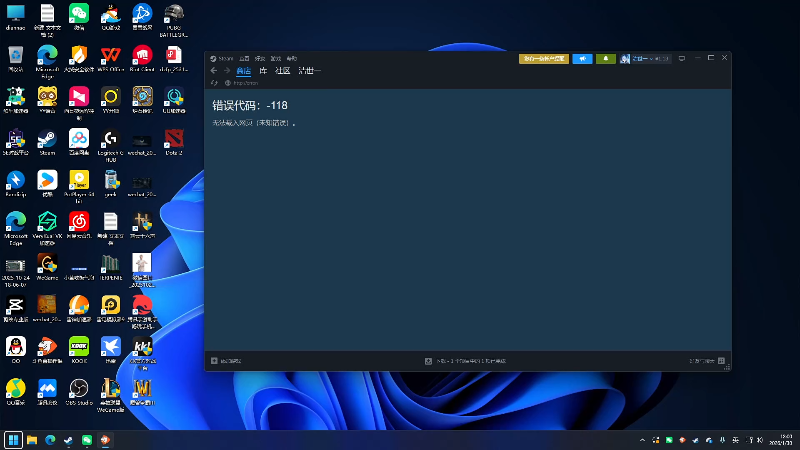Select the Warcraft III desktop icon
This screenshot has height=450, width=800.
[x=142, y=392]
